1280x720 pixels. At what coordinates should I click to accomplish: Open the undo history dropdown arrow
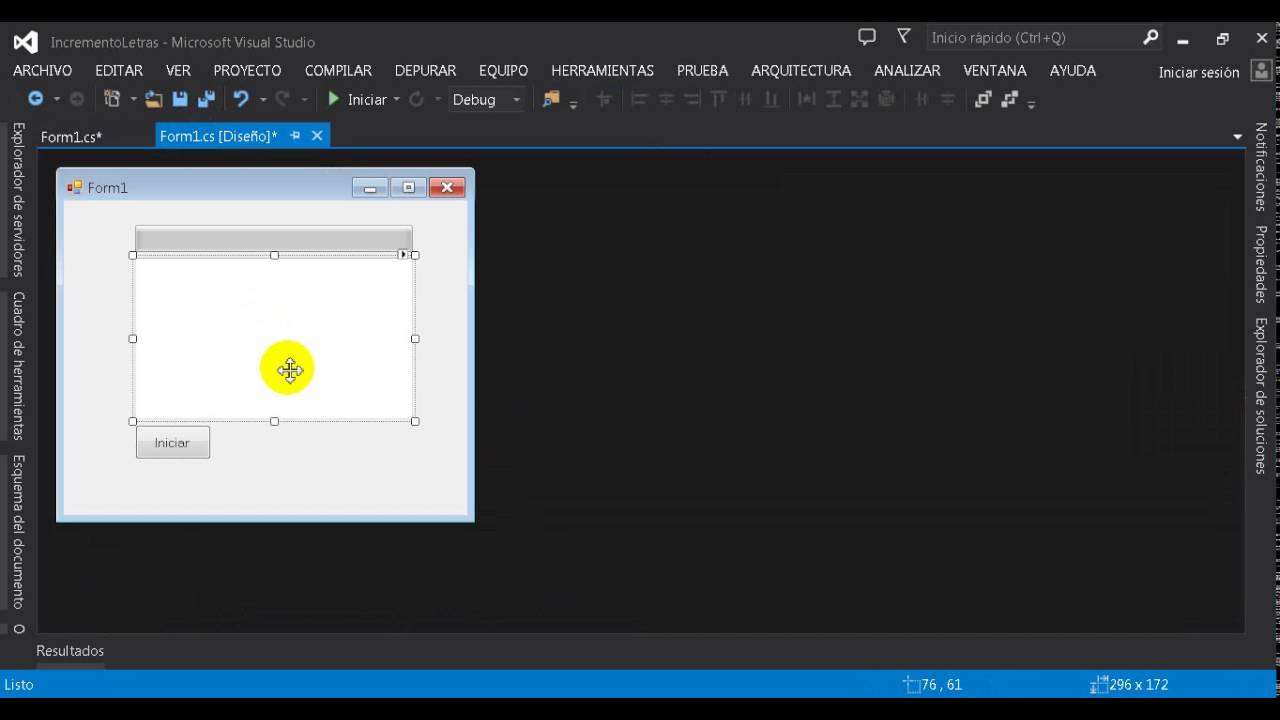(263, 99)
